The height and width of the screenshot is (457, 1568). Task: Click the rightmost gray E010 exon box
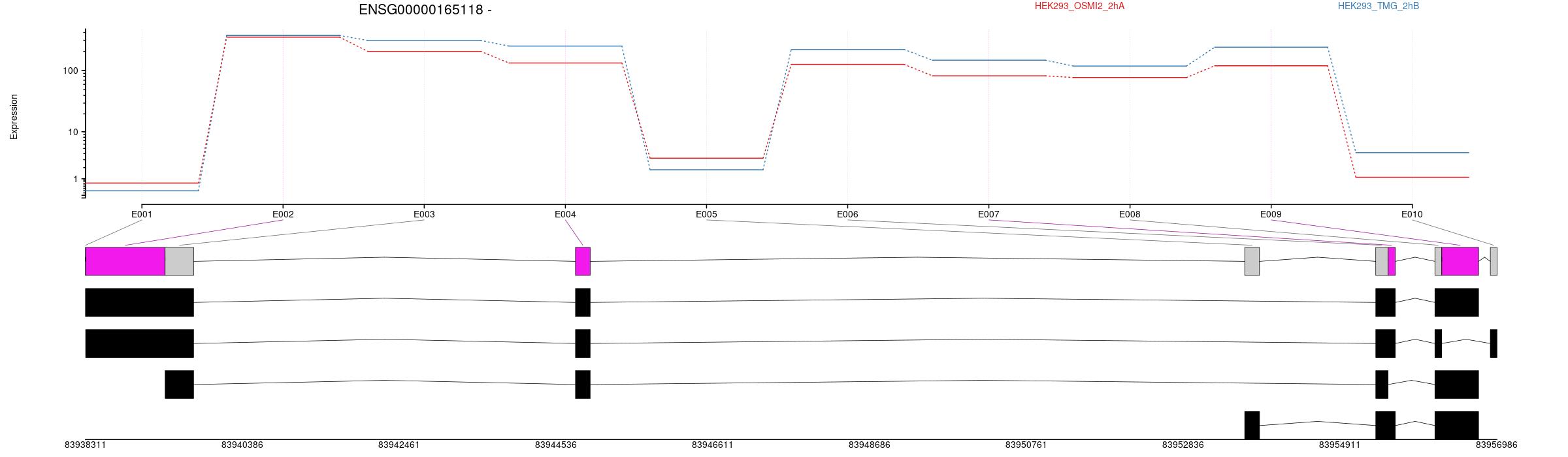coord(1494,261)
